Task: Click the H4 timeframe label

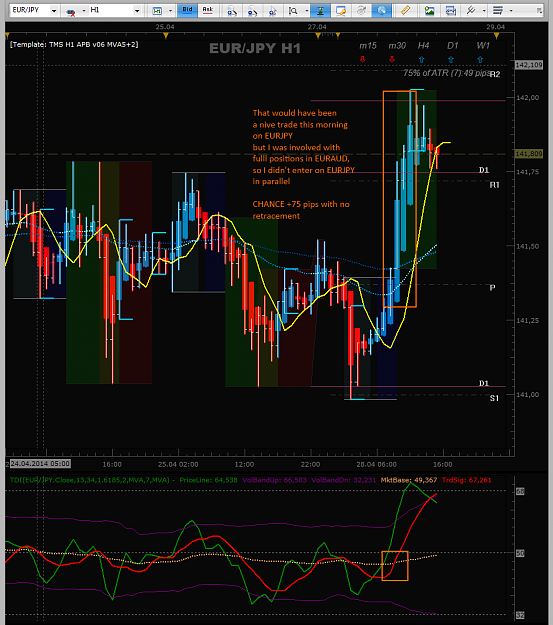Action: (423, 46)
